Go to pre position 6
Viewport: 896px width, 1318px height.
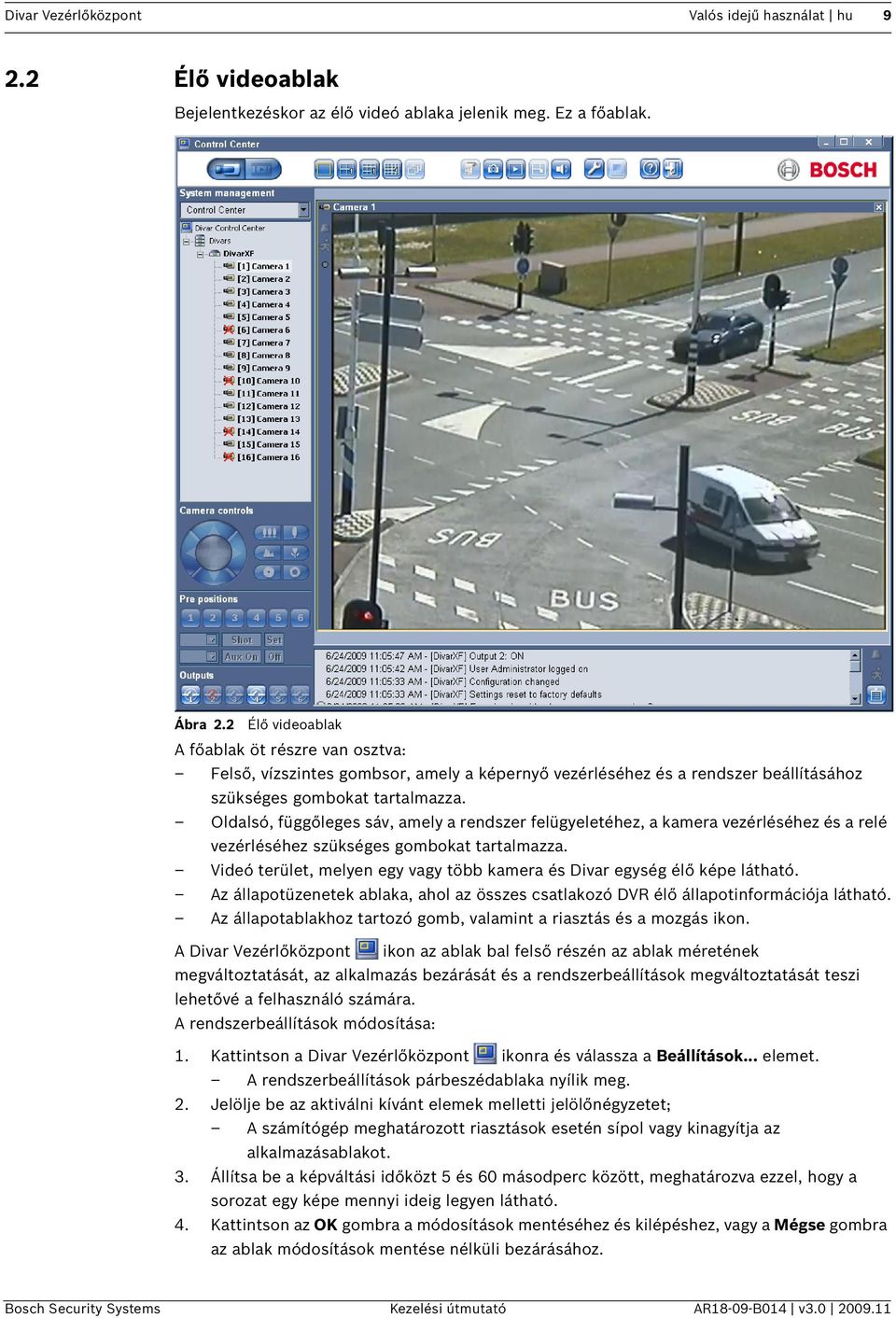point(301,618)
